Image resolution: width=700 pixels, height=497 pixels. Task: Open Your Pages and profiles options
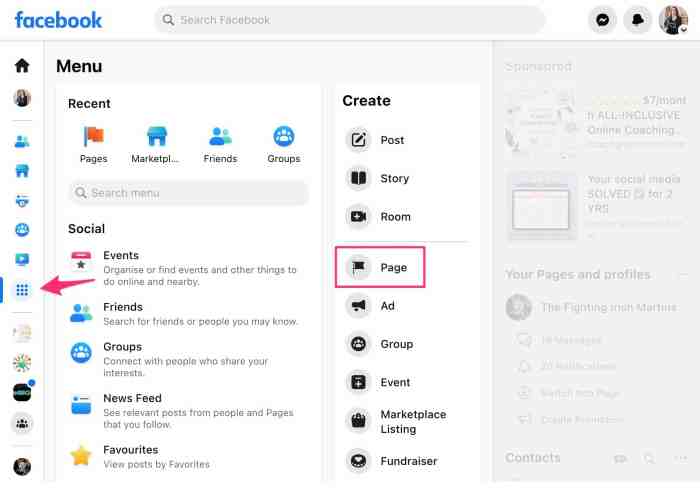[x=682, y=275]
